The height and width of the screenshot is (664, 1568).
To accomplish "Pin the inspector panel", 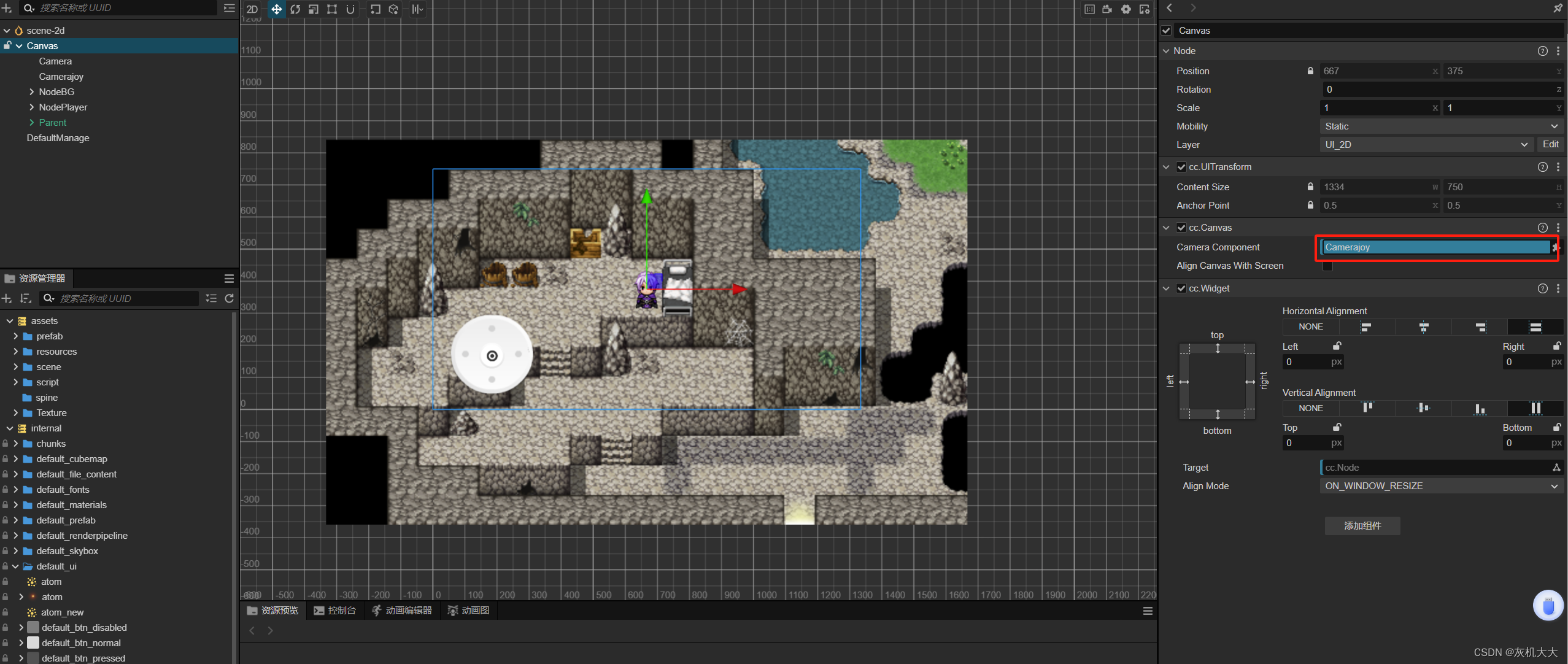I will click(1558, 8).
